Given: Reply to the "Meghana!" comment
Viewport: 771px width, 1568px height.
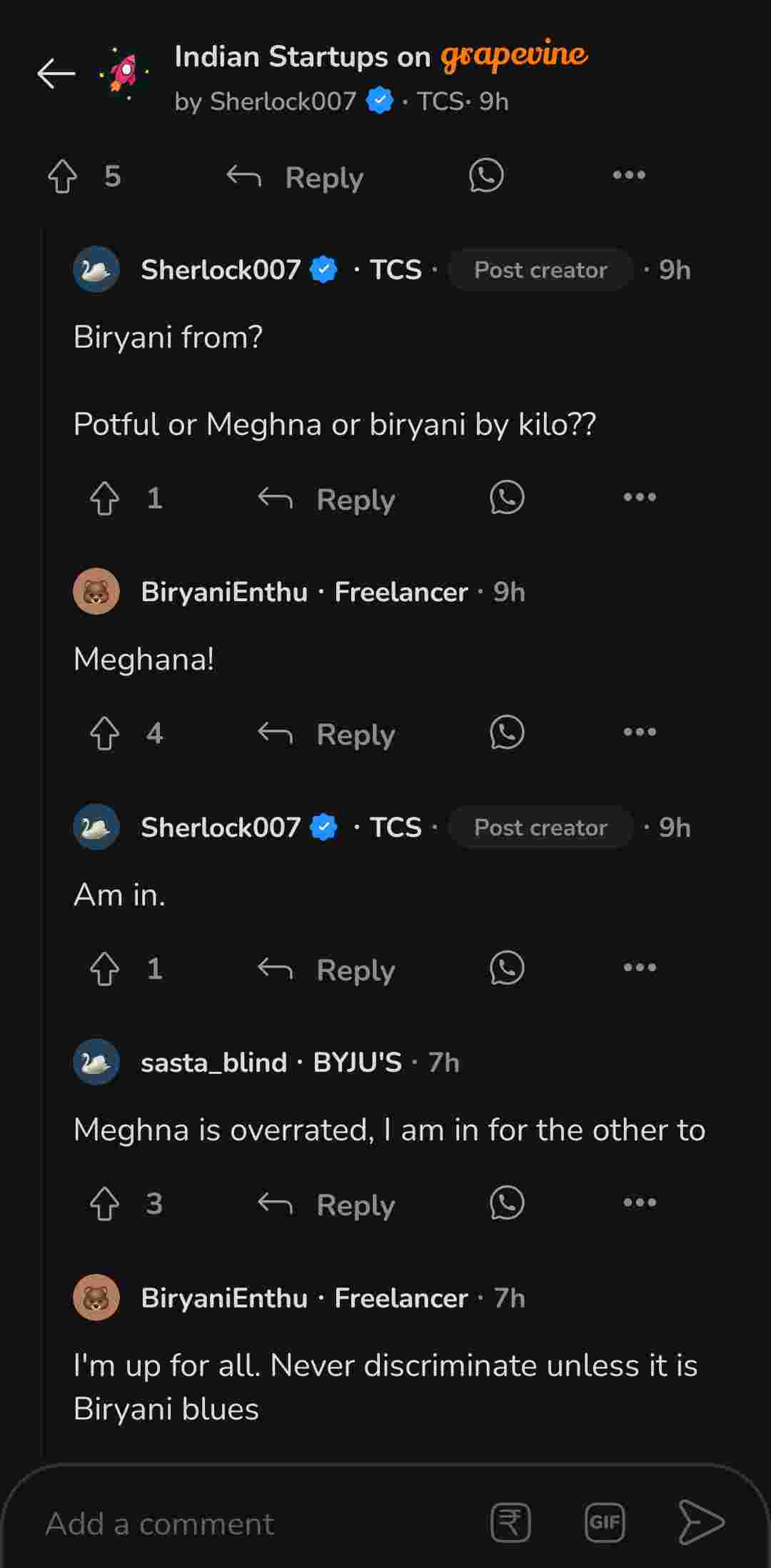Looking at the screenshot, I should click(x=327, y=734).
